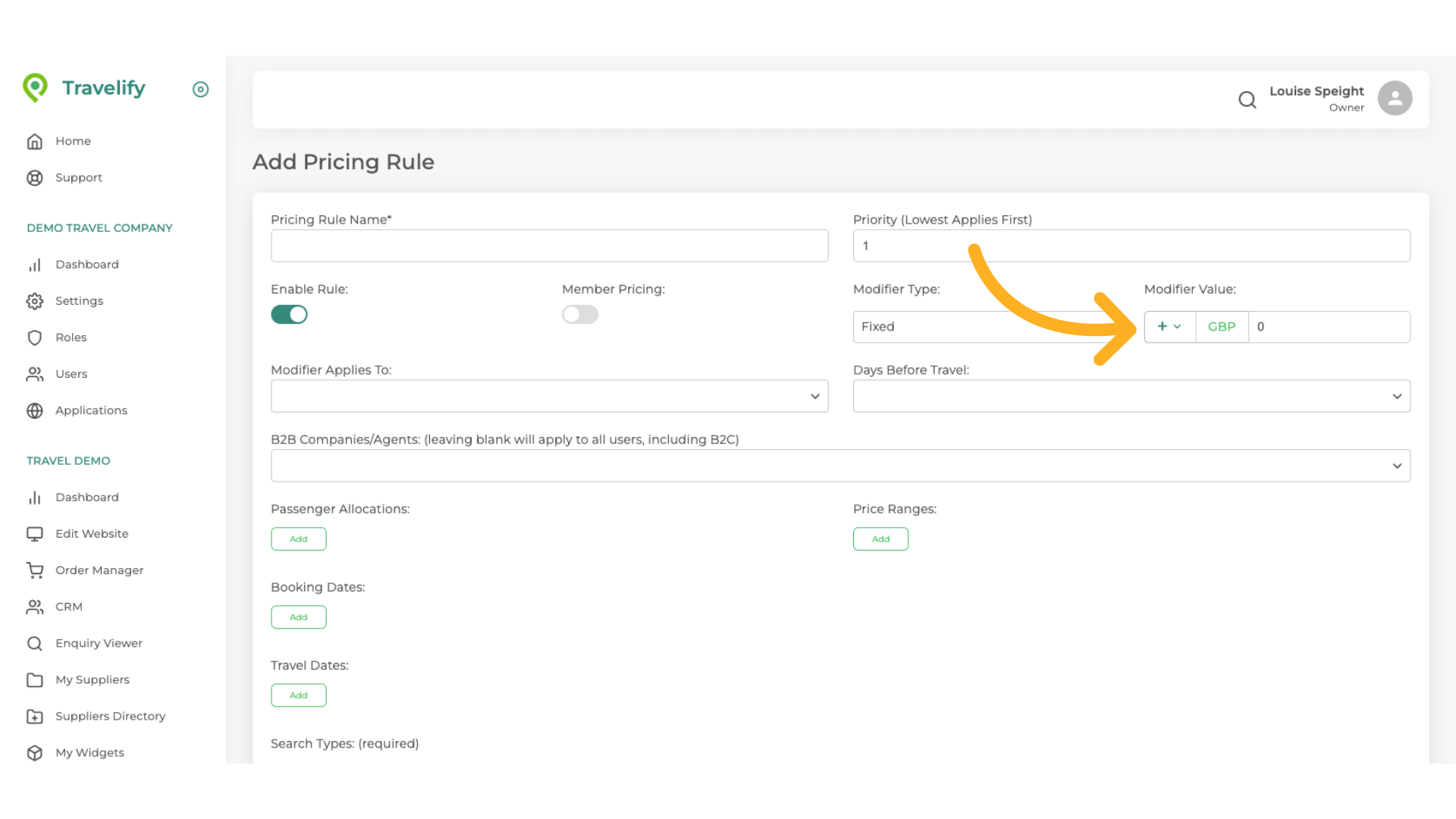Expand the Modifier Applies To dropdown
Screen dimensions: 1456x819
pos(549,397)
